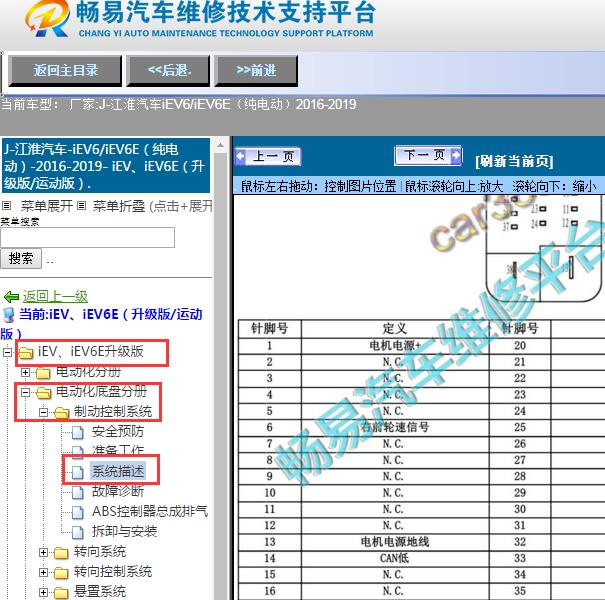Expand 电动化分册 tree node

coord(25,372)
